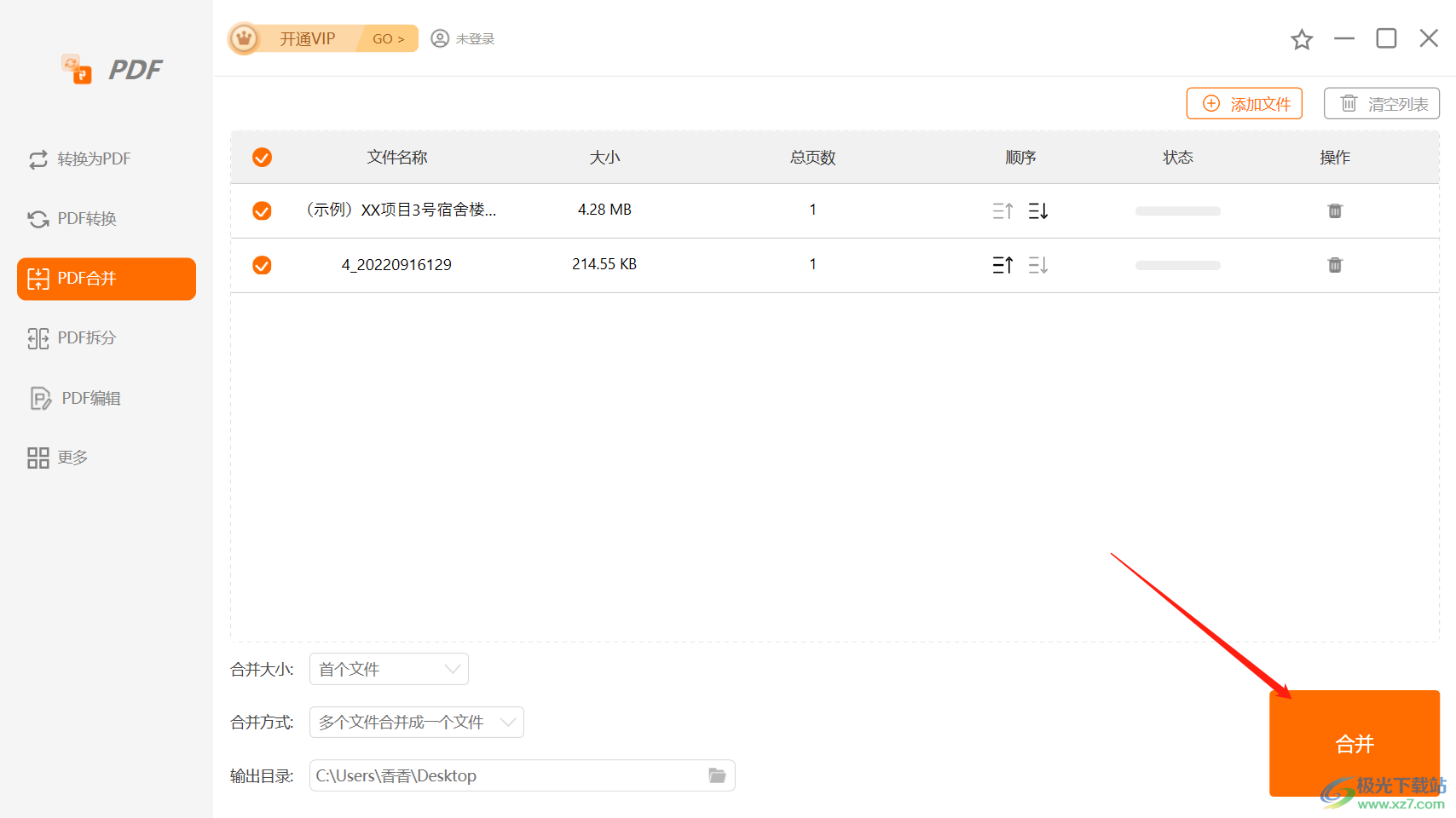Open the 合并大小 dropdown

pyautogui.click(x=389, y=669)
